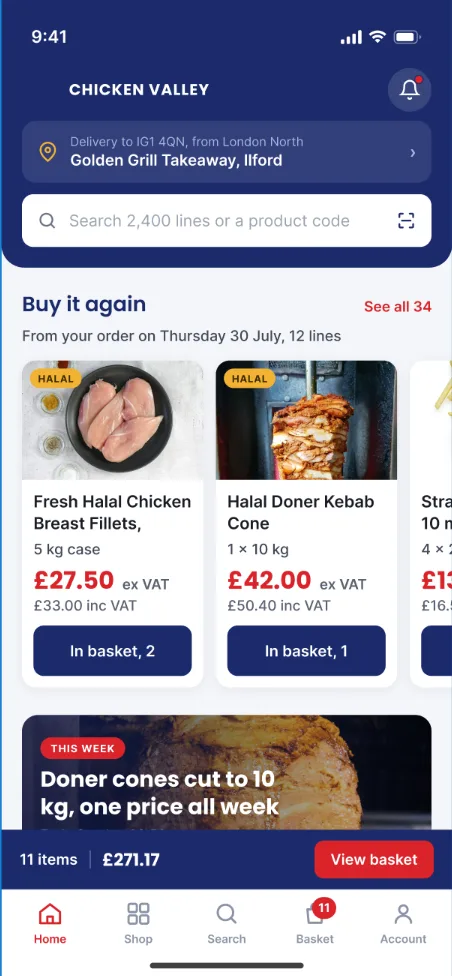Tap the basket total £271.17
This screenshot has width=452, height=976.
131,860
